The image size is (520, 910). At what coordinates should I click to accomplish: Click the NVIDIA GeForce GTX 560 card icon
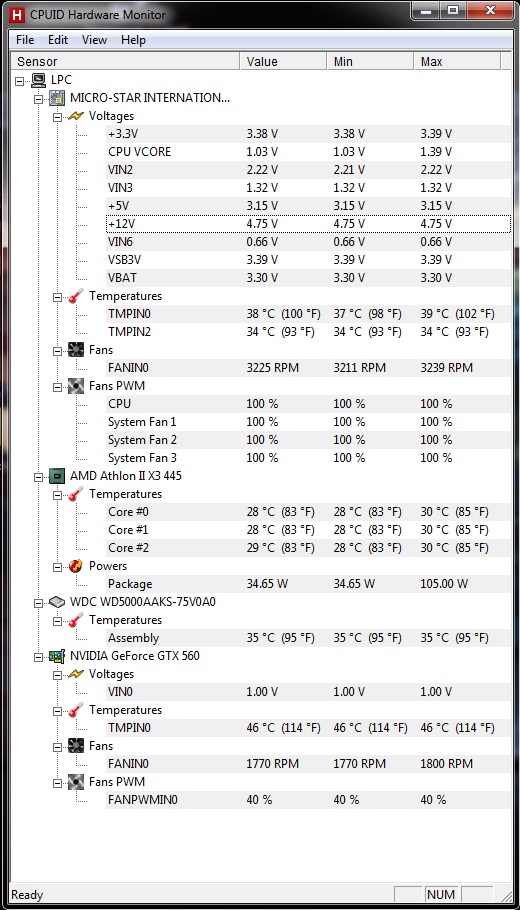(x=57, y=656)
